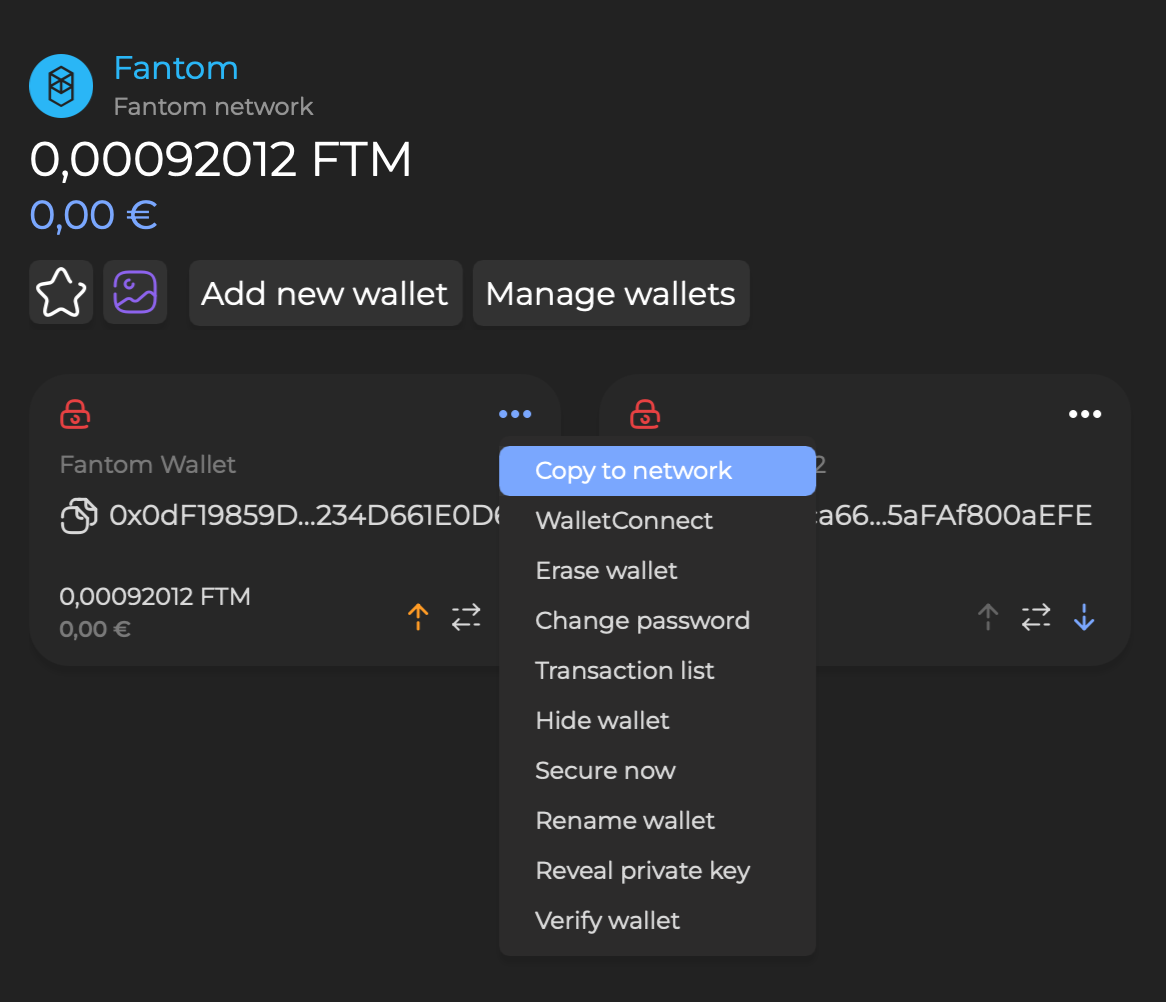The width and height of the screenshot is (1166, 1002).
Task: Click the Fantom title link
Action: click(175, 68)
